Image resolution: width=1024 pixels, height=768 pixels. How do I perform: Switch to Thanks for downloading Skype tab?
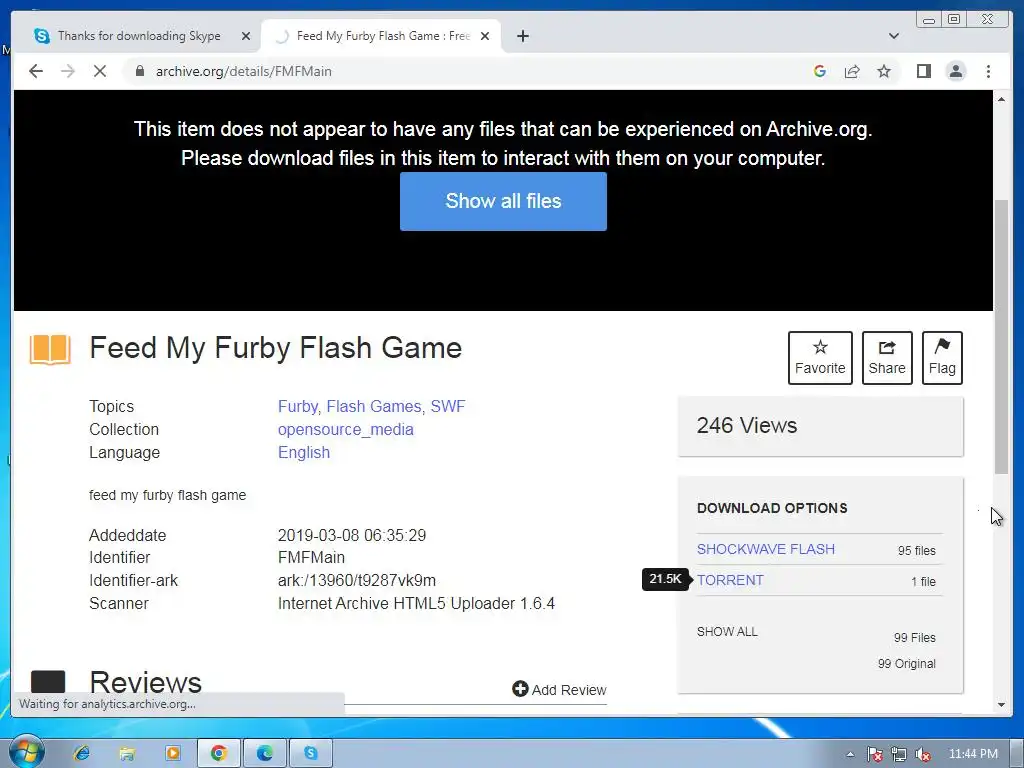pos(140,36)
